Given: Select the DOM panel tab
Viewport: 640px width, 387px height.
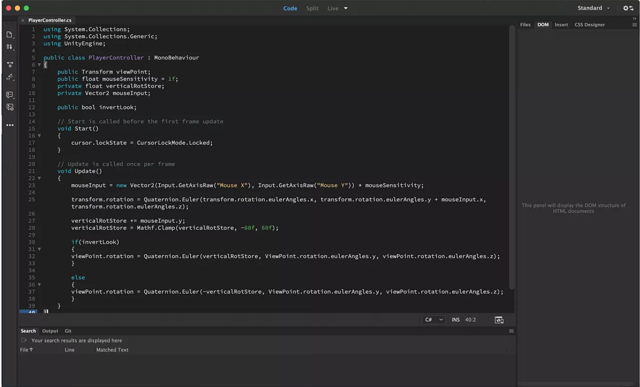Looking at the screenshot, I should [x=543, y=25].
